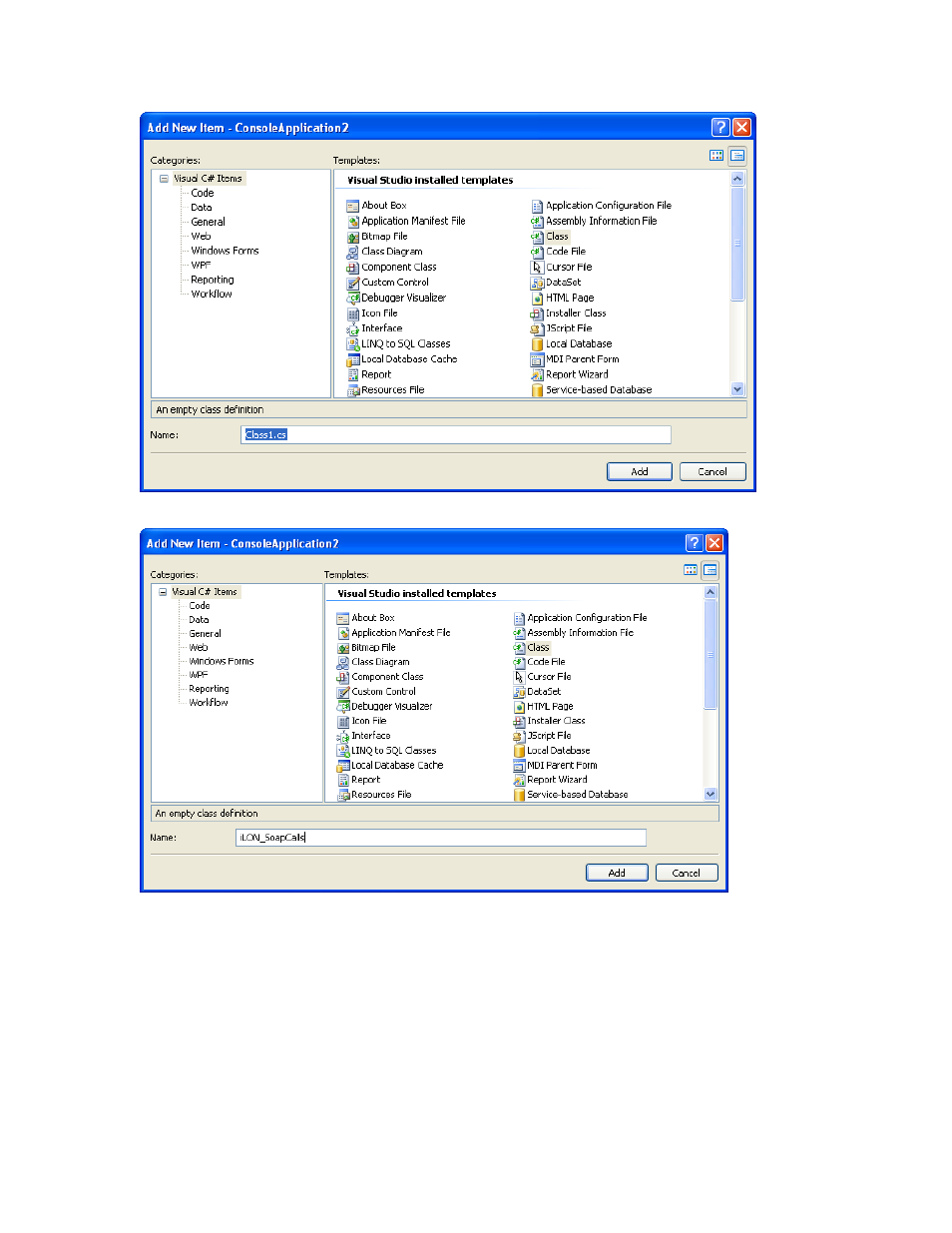Switch to small icons view in top dialog

click(737, 155)
